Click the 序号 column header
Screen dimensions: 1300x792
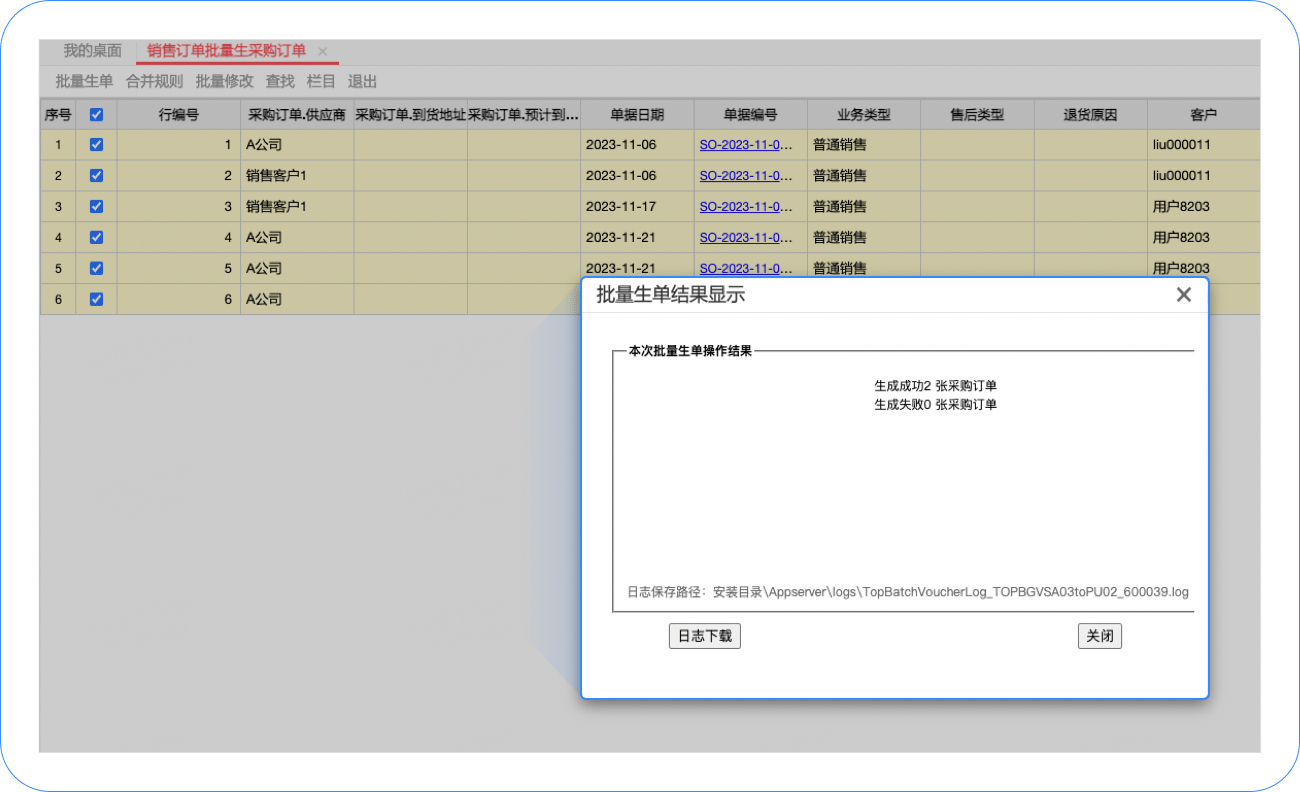click(x=58, y=114)
